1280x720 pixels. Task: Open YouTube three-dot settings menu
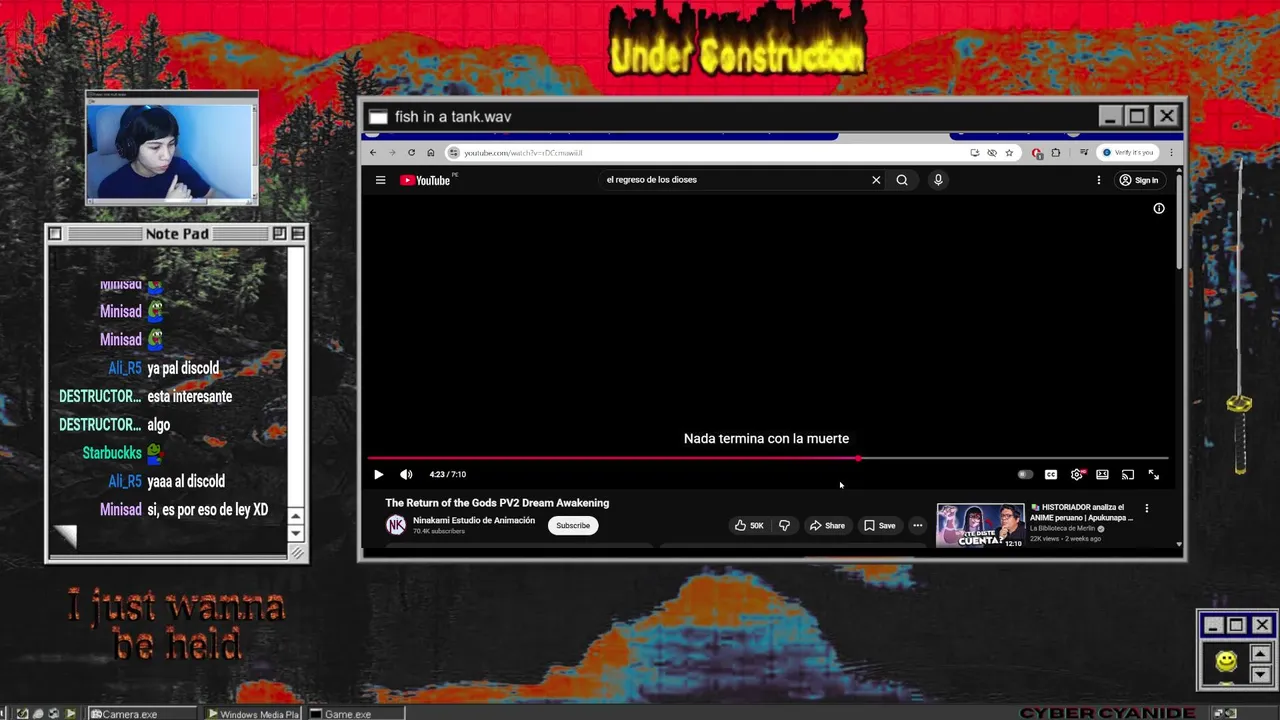1098,180
